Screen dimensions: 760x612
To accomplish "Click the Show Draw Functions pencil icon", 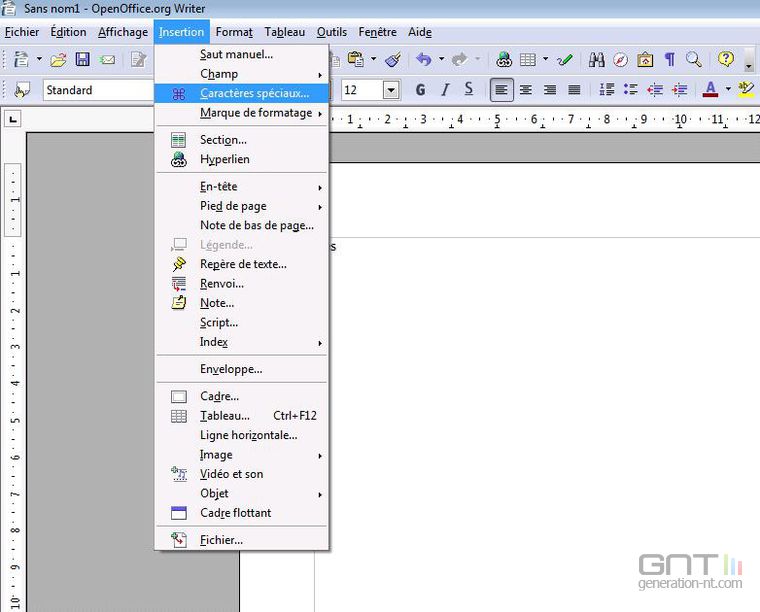I will (x=565, y=60).
